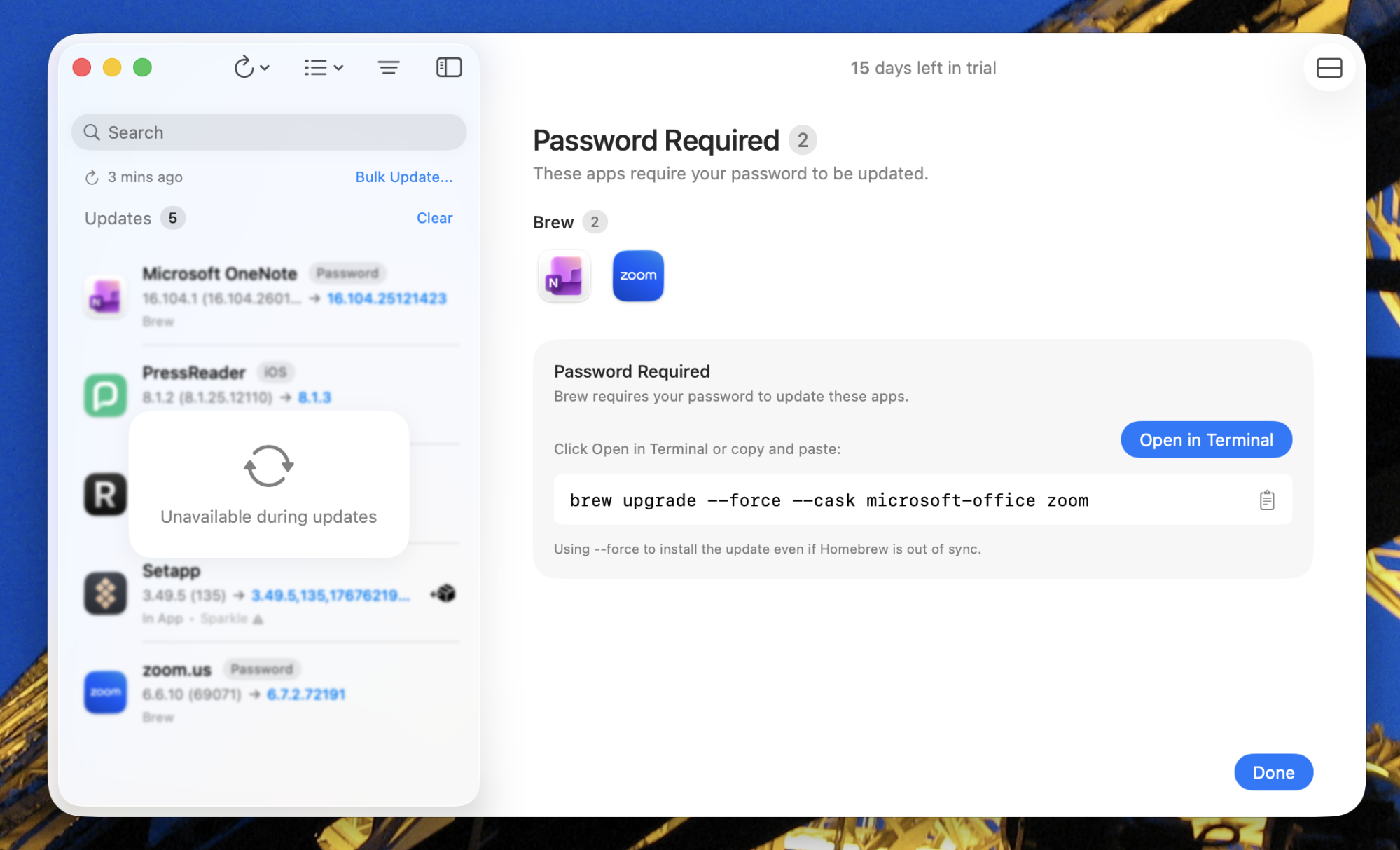Click the zoom.us icon in the sidebar

pos(105,692)
